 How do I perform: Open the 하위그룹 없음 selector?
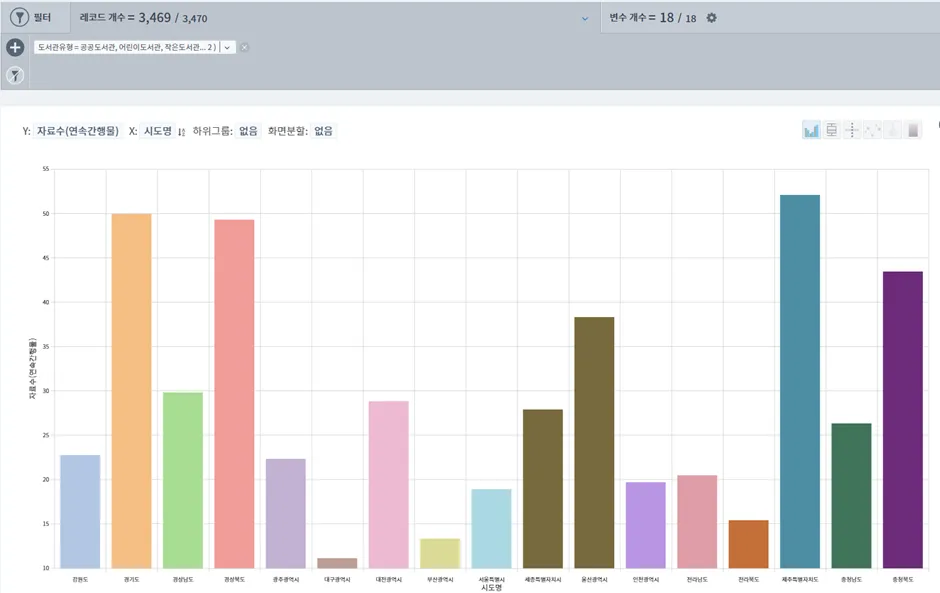[x=248, y=131]
